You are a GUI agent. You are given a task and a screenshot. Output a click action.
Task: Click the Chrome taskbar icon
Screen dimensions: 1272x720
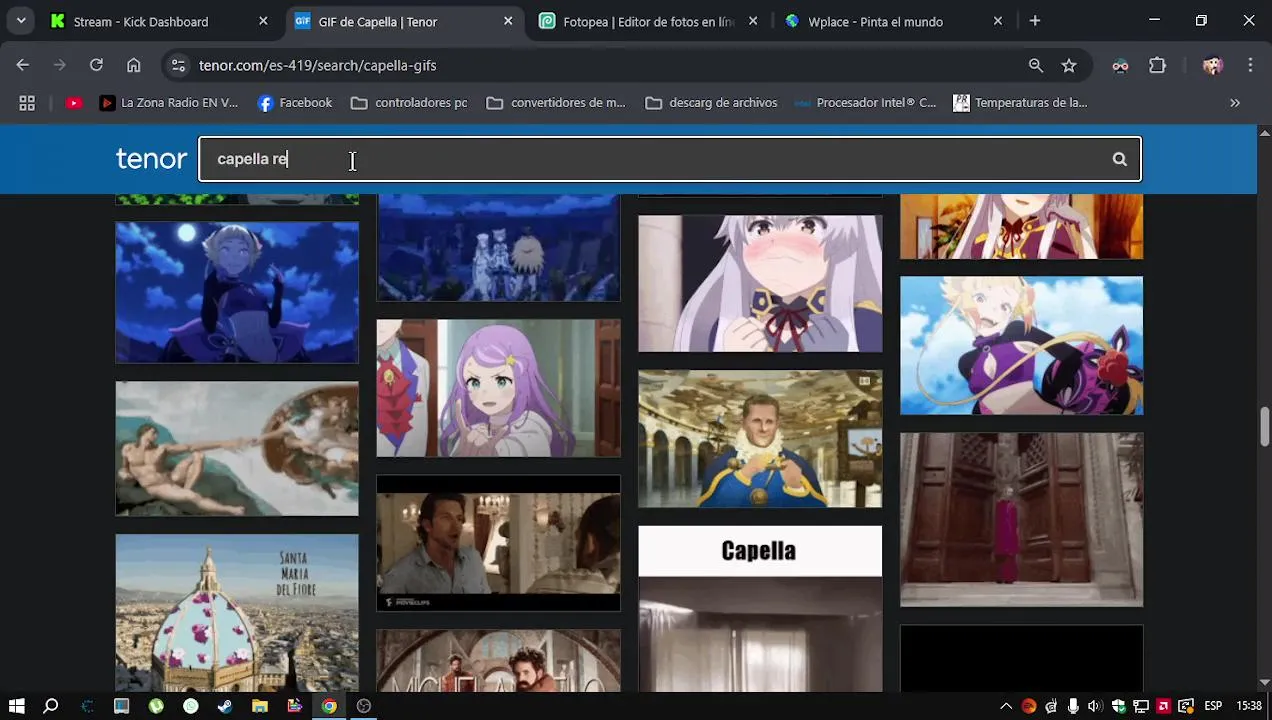pyautogui.click(x=329, y=706)
